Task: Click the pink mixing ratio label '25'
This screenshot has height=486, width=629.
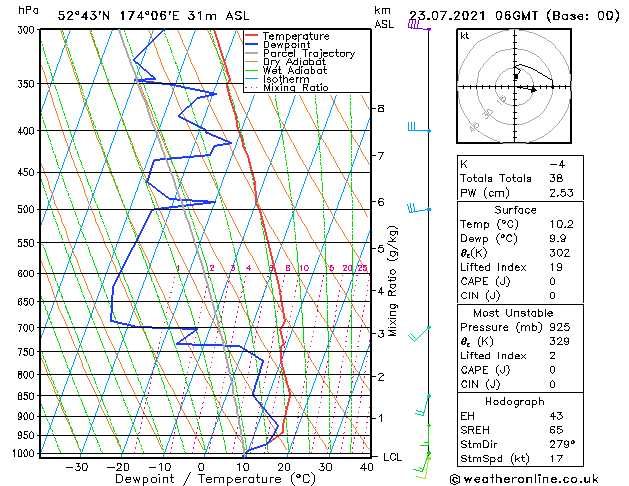Action: 362,268
